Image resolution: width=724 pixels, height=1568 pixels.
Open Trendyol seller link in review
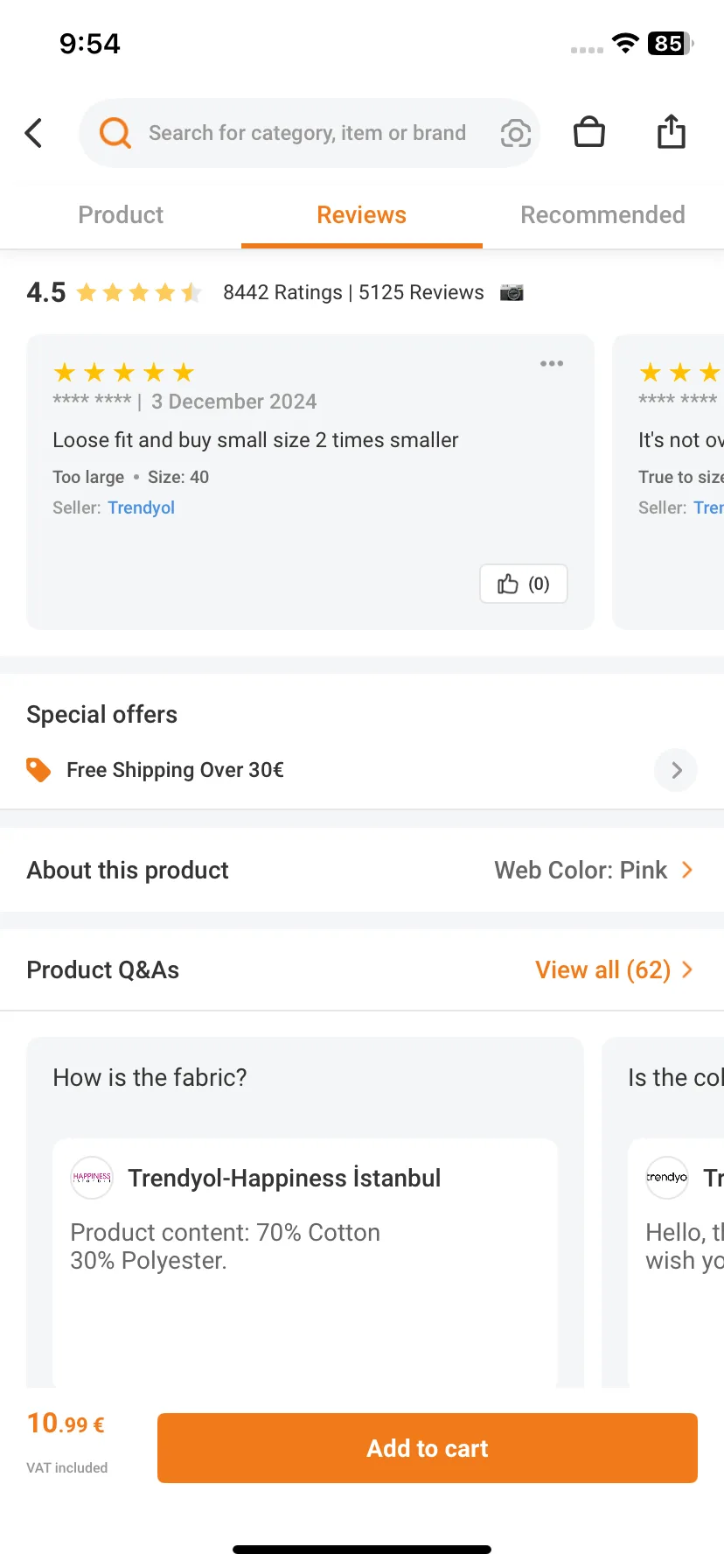coord(142,507)
